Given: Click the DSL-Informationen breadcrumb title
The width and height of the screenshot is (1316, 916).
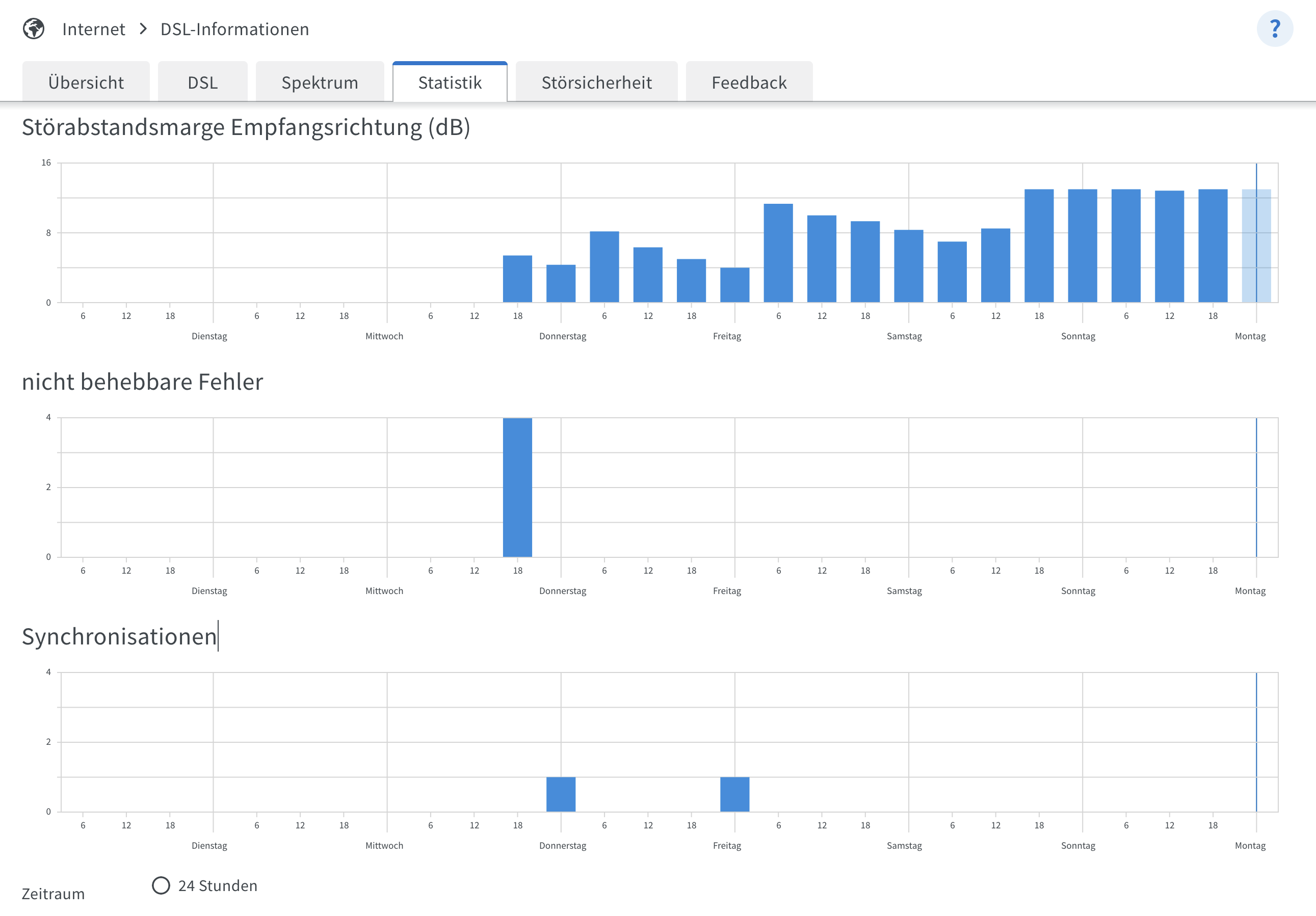Looking at the screenshot, I should [x=234, y=29].
